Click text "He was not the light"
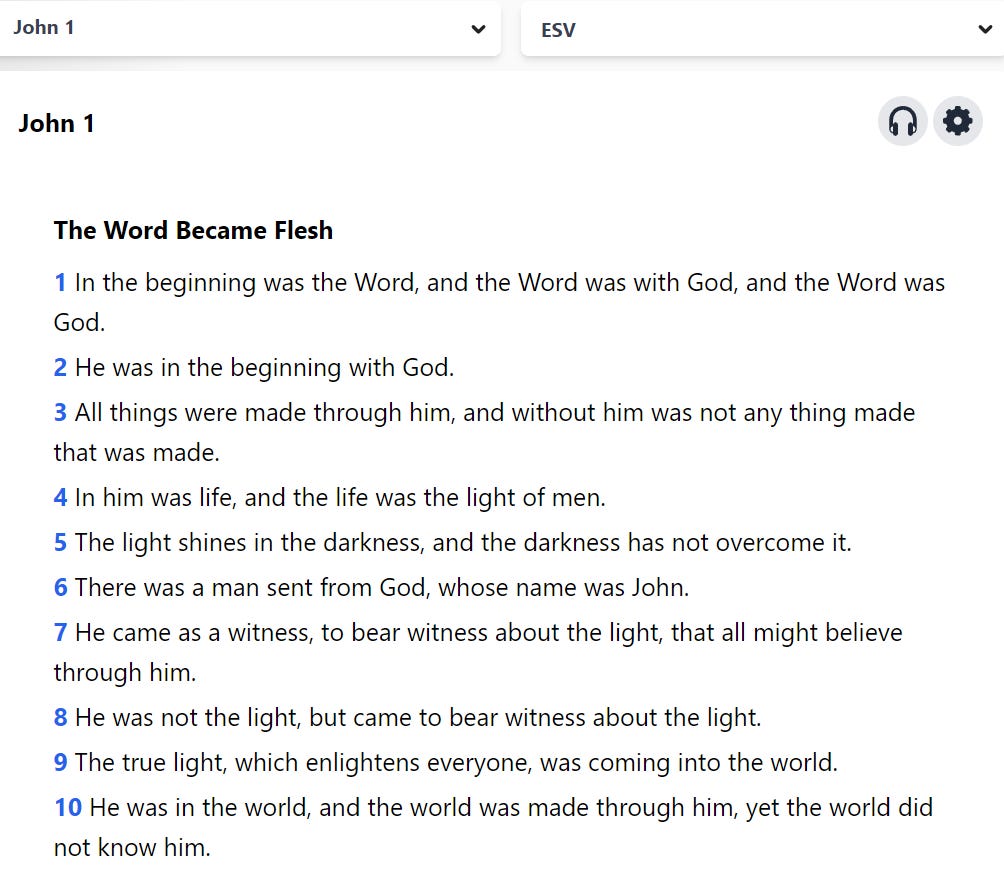Screen dimensions: 1004x875 click(x=188, y=718)
